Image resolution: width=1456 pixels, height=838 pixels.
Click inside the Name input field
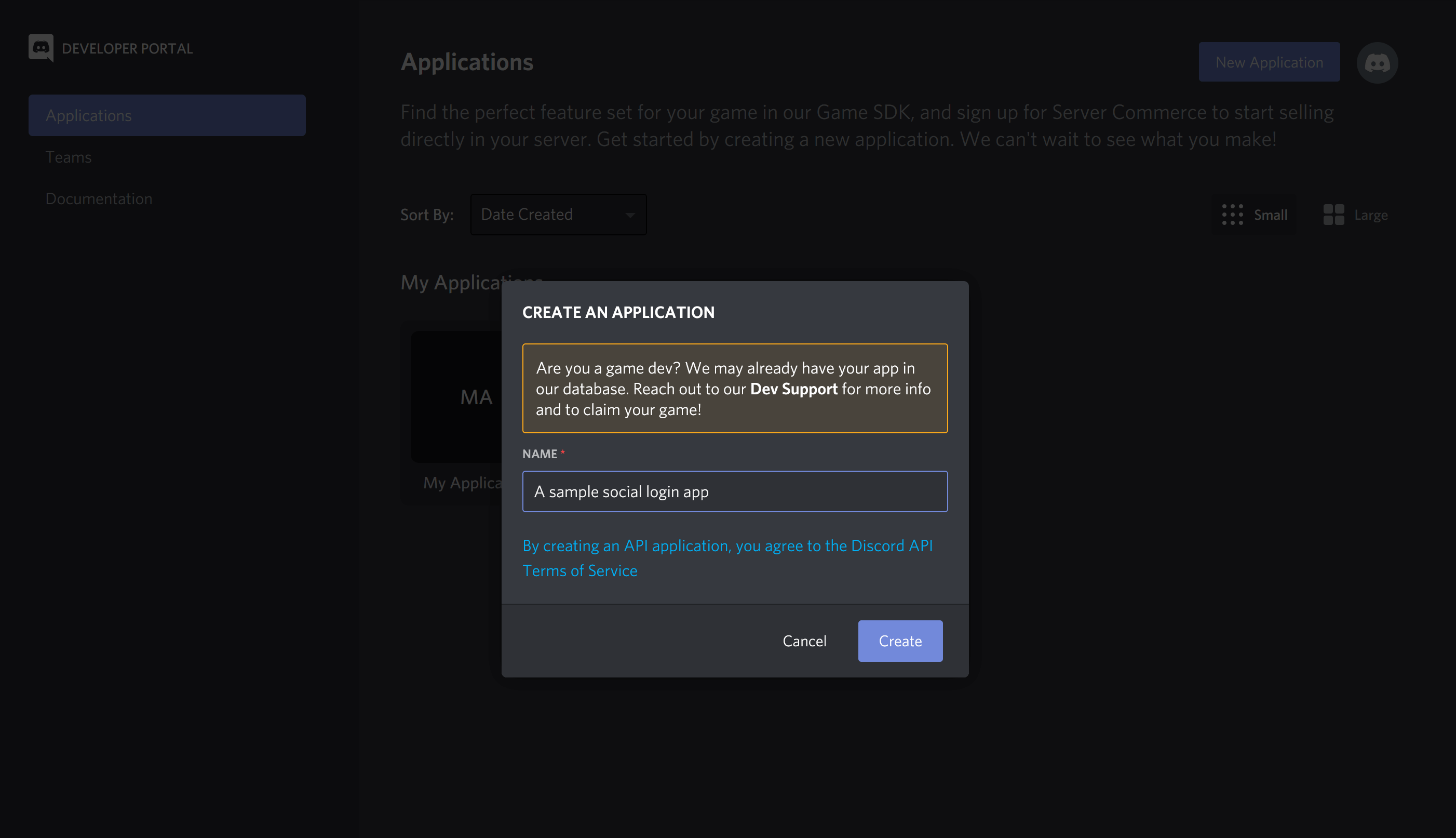click(735, 491)
